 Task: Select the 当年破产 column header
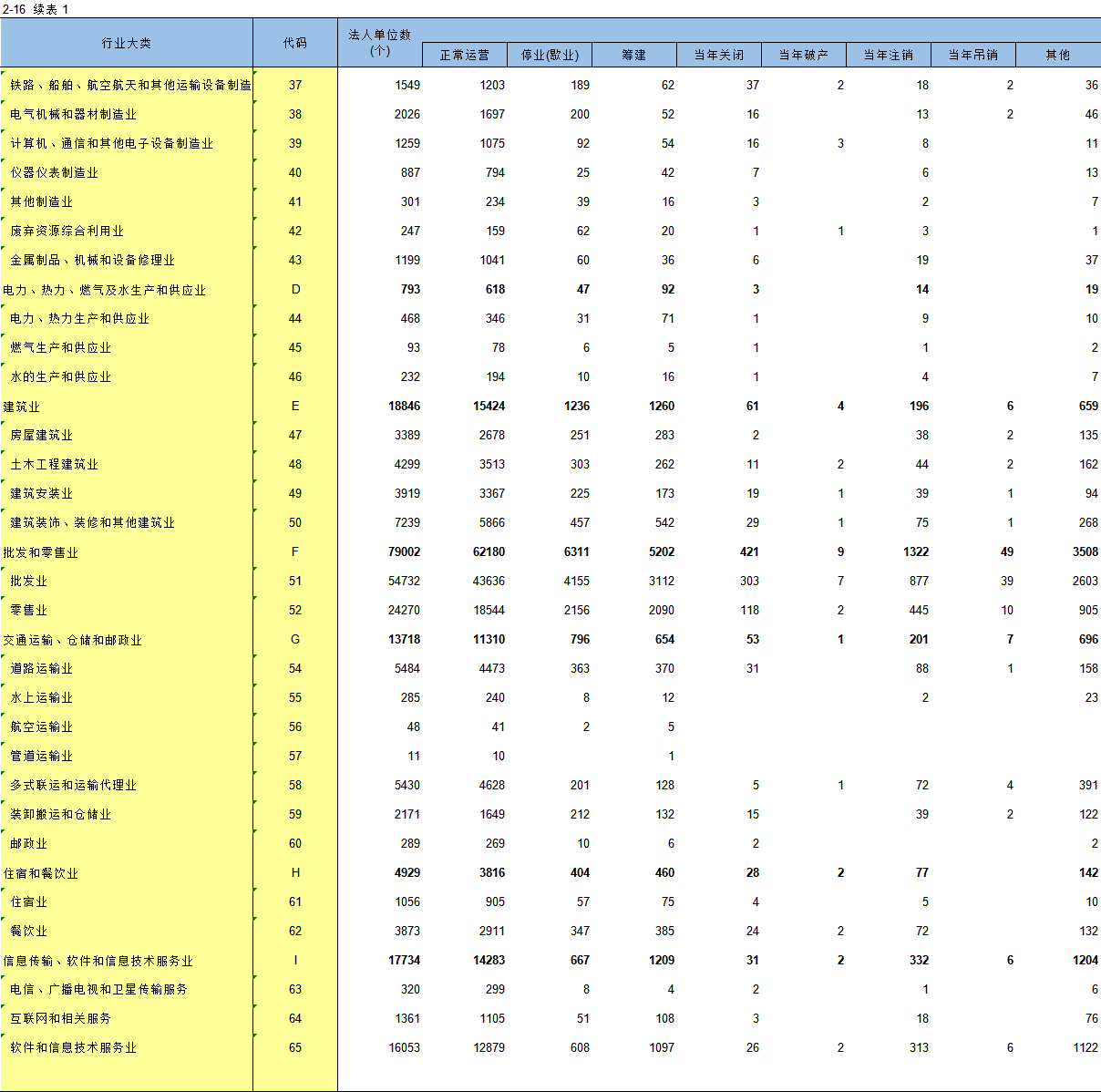(x=804, y=55)
